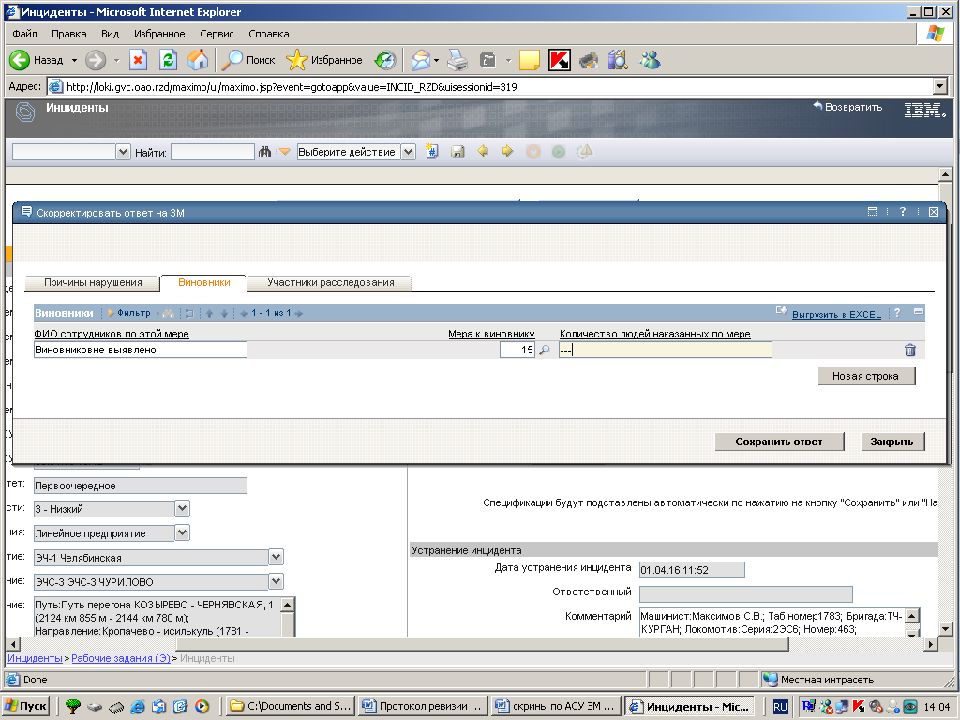Save the incident with diskette icon
Viewport: 960px width, 720px height.
point(457,151)
